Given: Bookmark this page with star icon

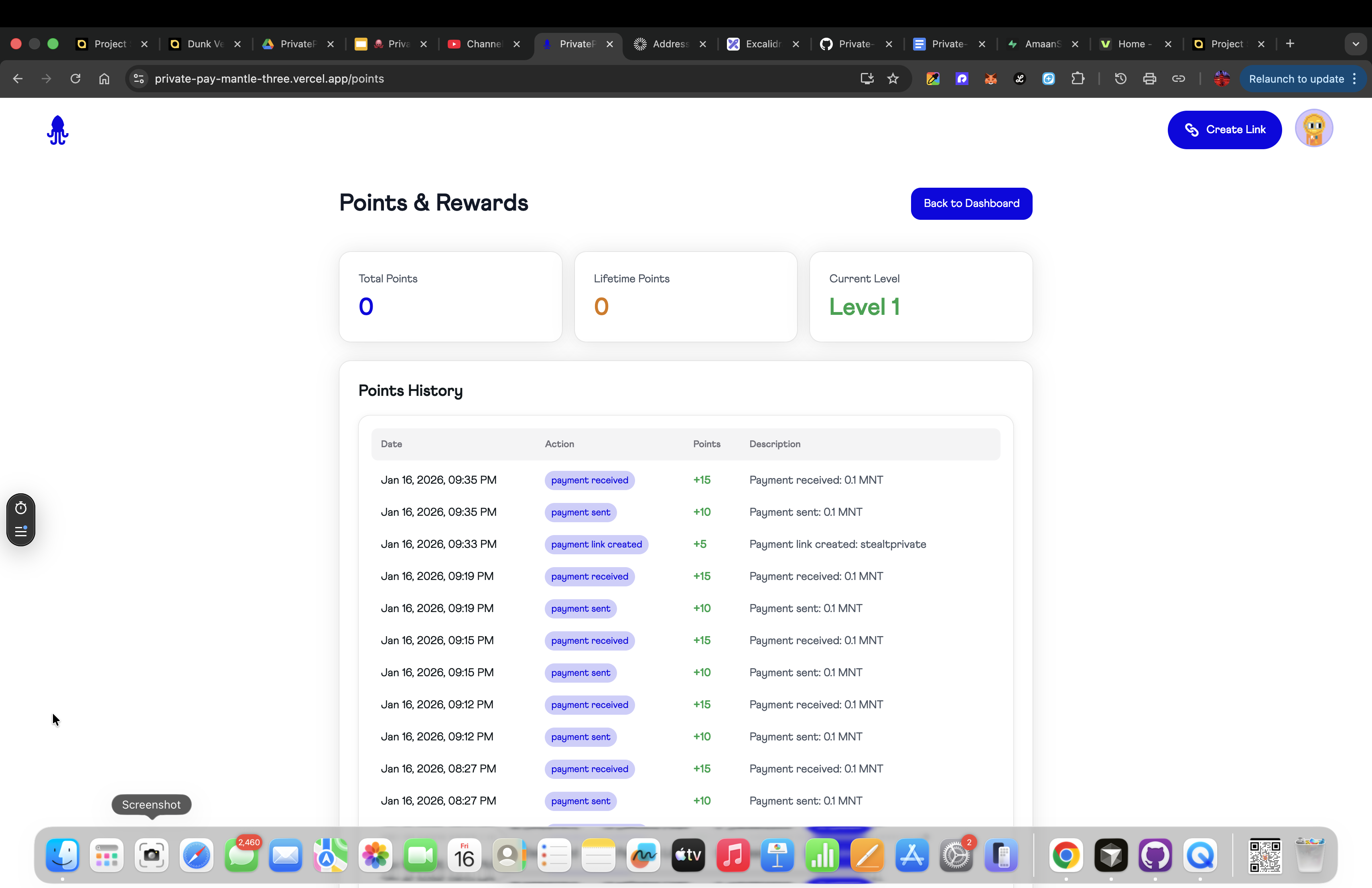Looking at the screenshot, I should point(893,79).
